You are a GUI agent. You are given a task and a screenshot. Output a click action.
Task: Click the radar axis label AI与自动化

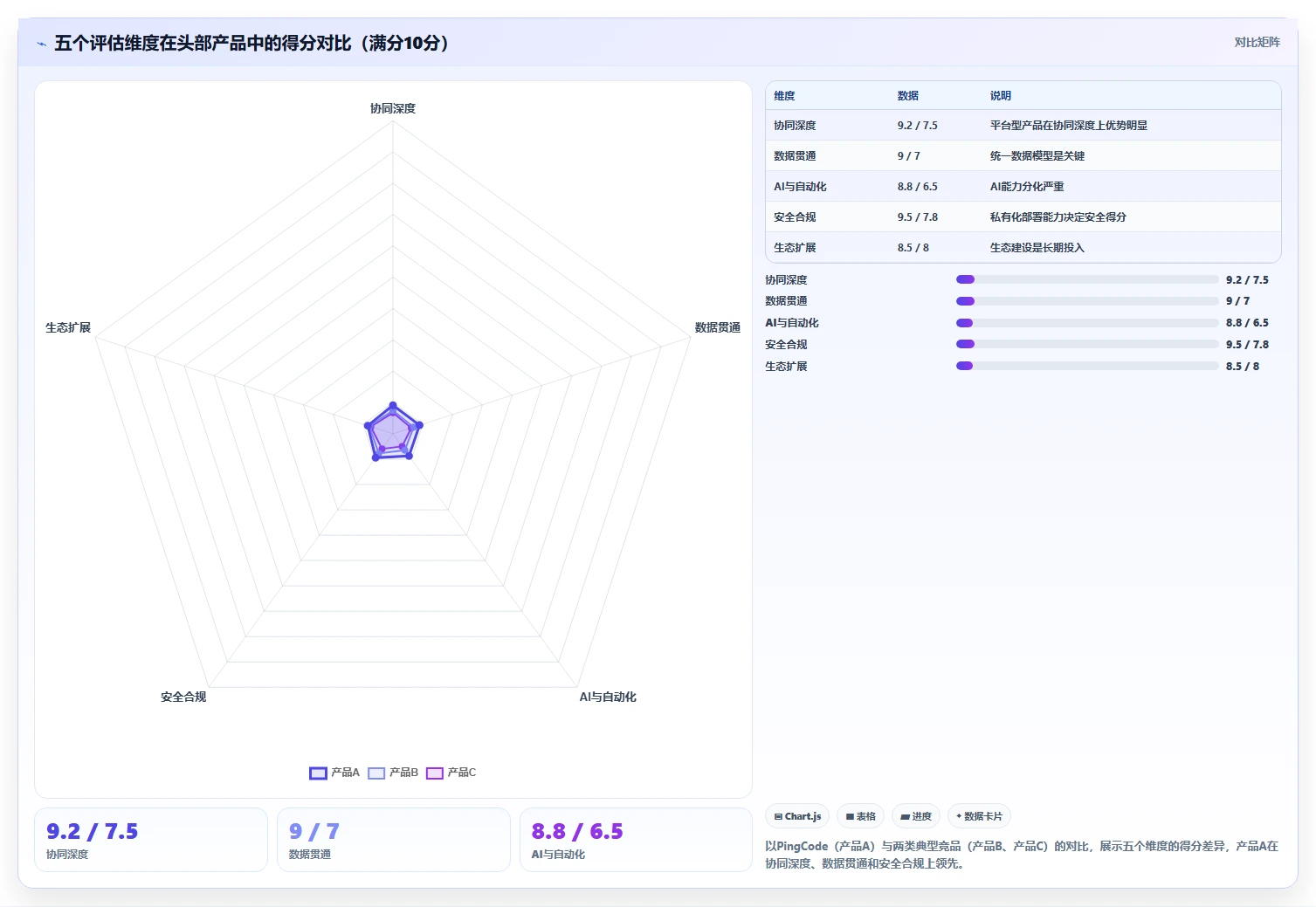(x=608, y=697)
